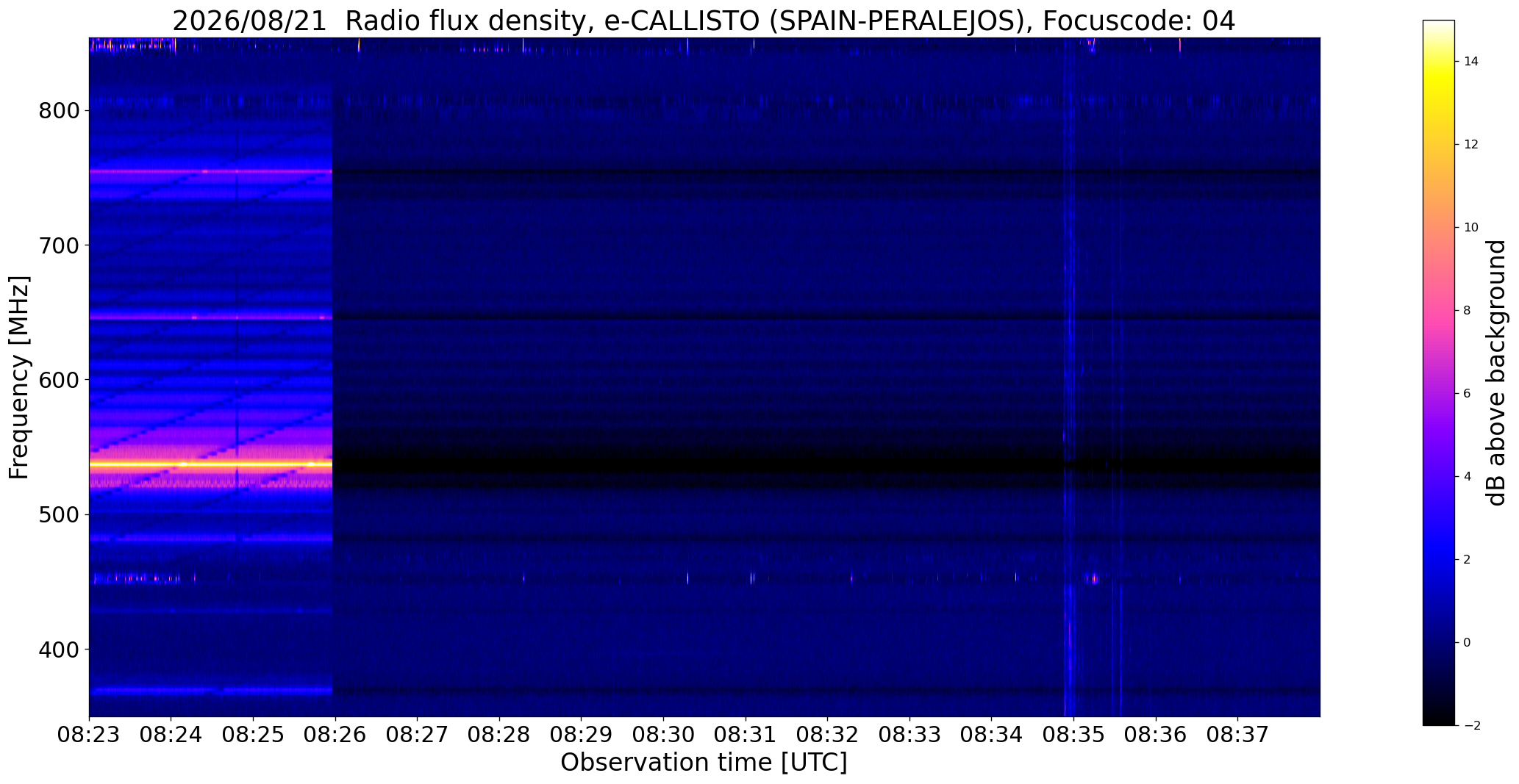Screen dimensions: 1519x784
Task: Click the 08:26 time tick label
Action: pyautogui.click(x=335, y=735)
